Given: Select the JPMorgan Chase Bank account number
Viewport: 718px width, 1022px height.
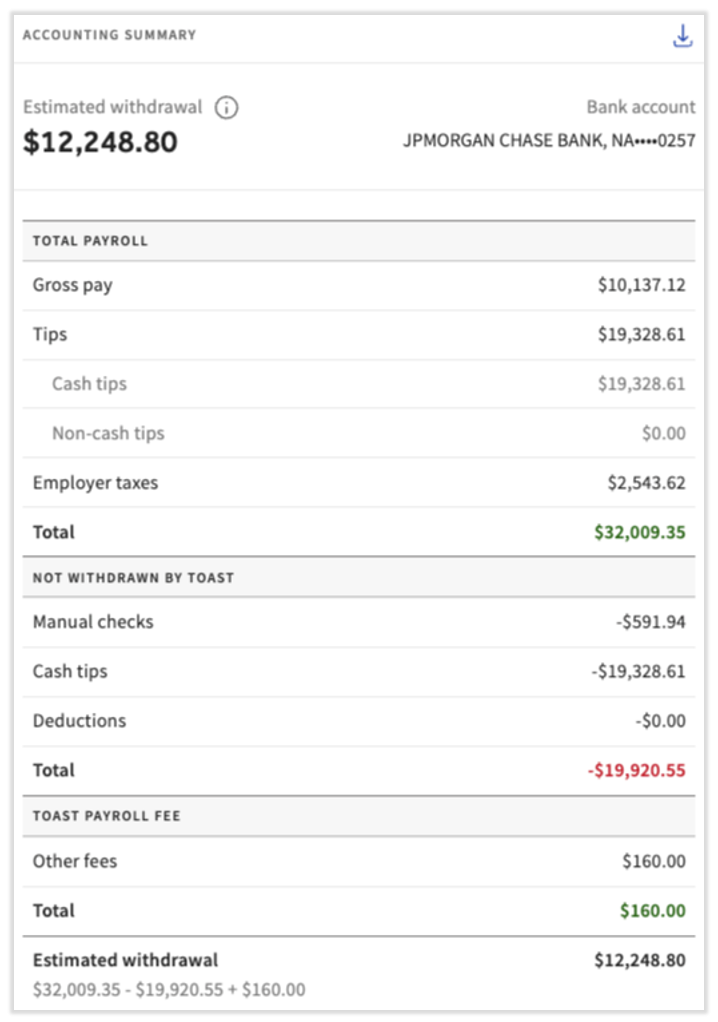Looking at the screenshot, I should [x=549, y=141].
